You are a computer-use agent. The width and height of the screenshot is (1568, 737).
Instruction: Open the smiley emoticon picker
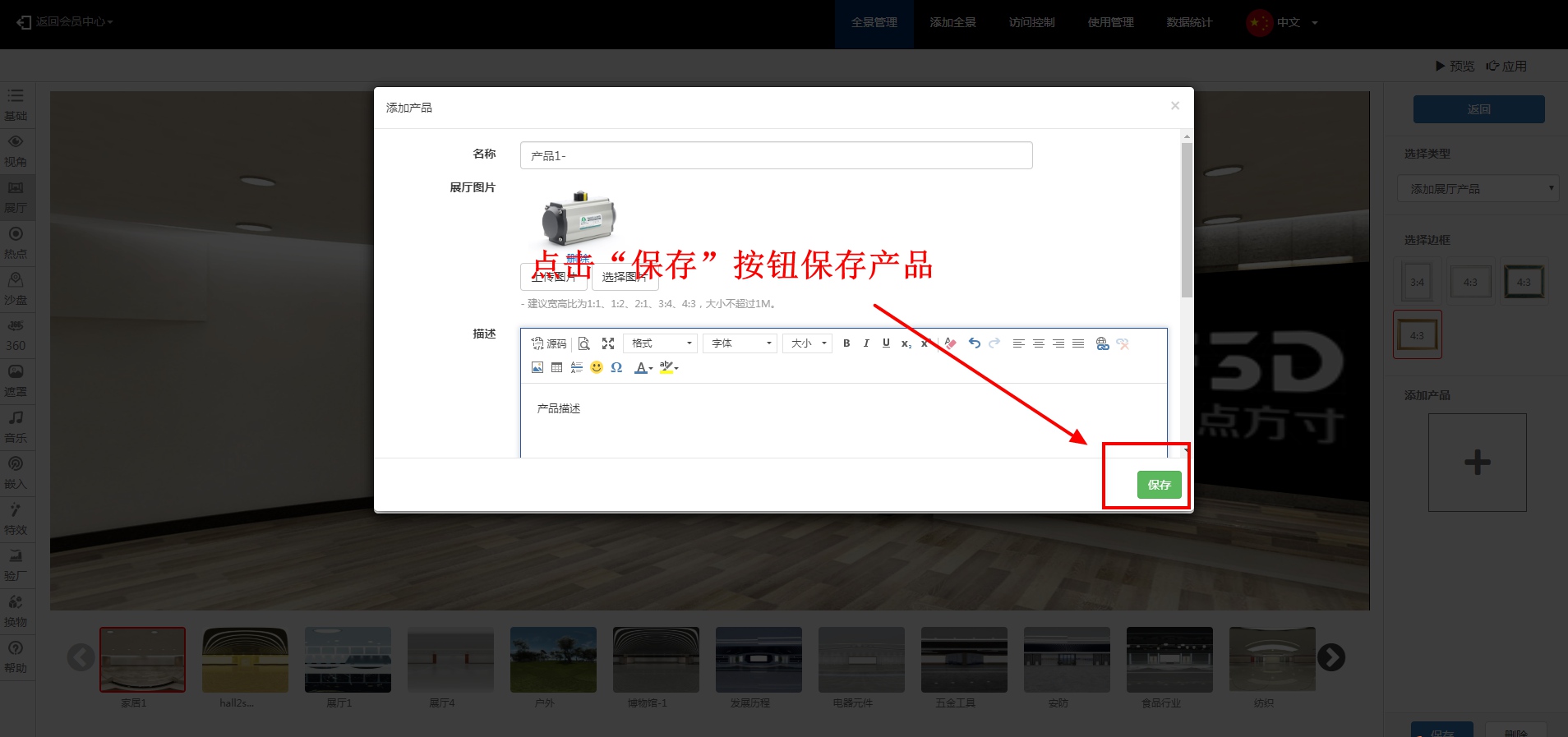tap(597, 367)
